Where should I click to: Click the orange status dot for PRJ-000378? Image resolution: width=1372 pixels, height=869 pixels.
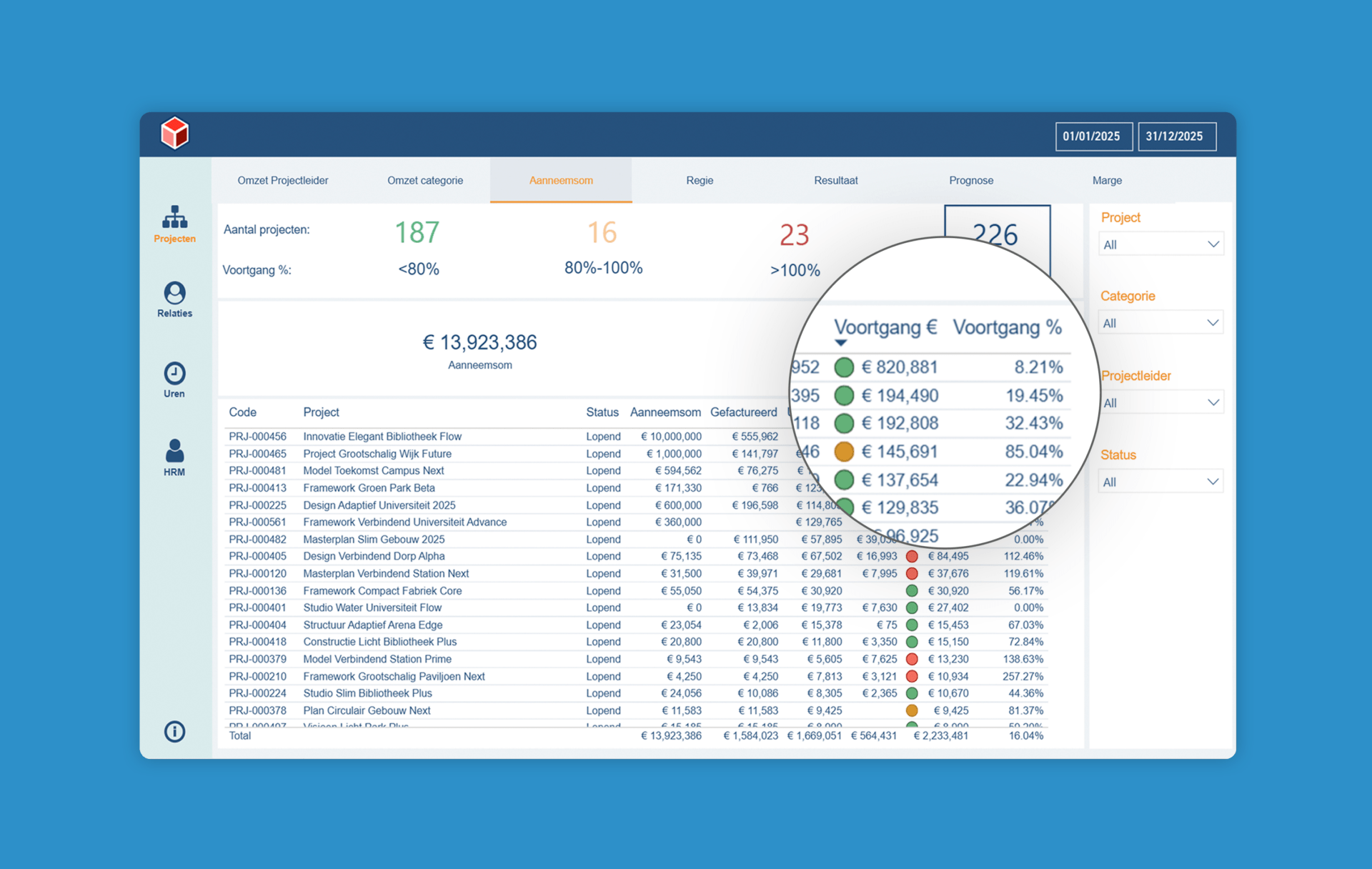912,710
